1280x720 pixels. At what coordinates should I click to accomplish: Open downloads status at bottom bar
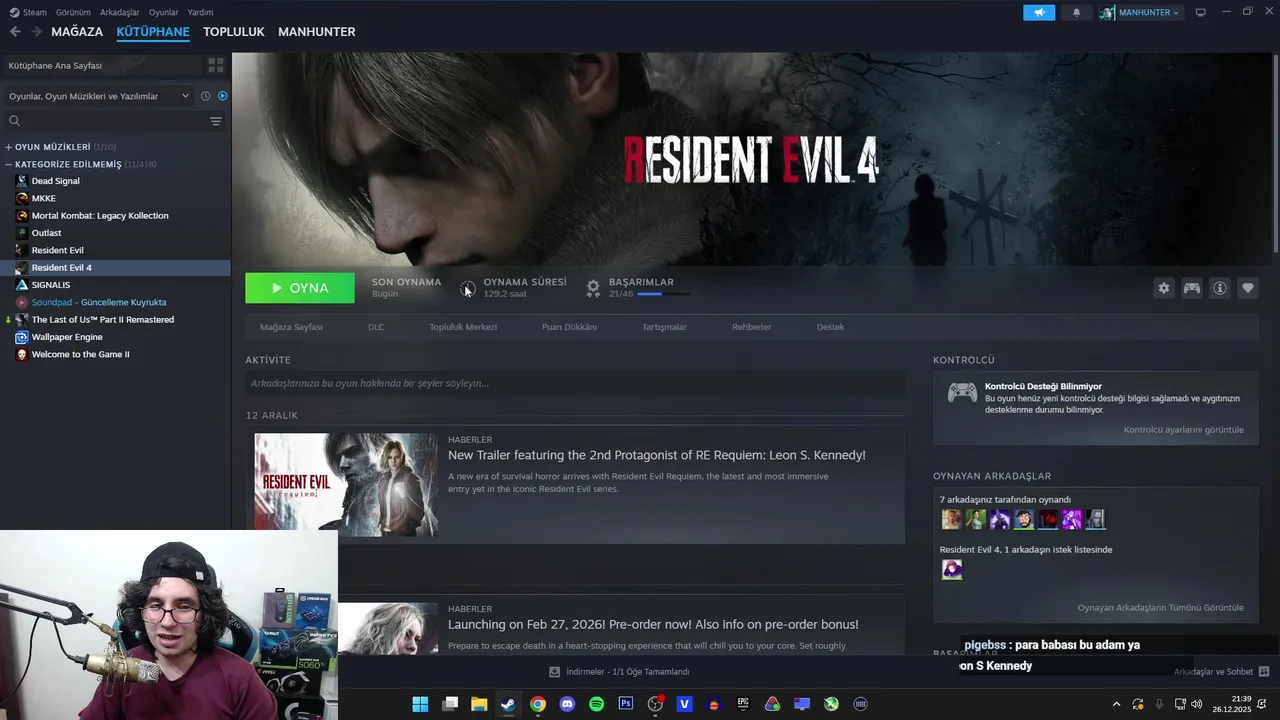point(619,672)
